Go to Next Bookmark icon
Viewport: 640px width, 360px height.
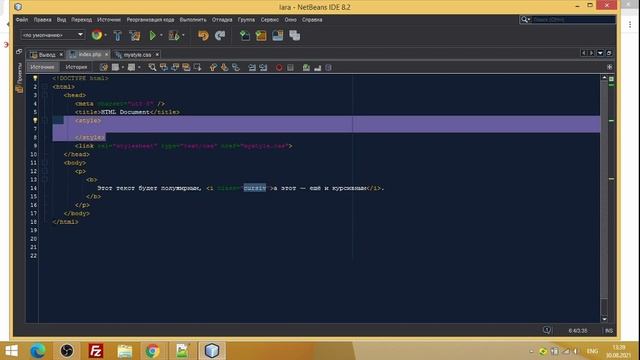pos(224,67)
